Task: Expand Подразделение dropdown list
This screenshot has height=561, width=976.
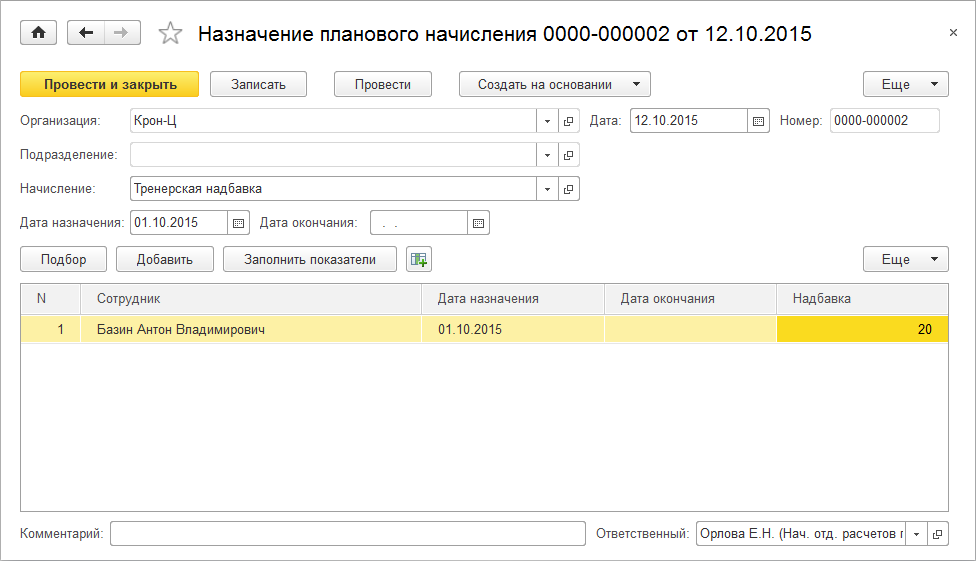Action: point(547,154)
